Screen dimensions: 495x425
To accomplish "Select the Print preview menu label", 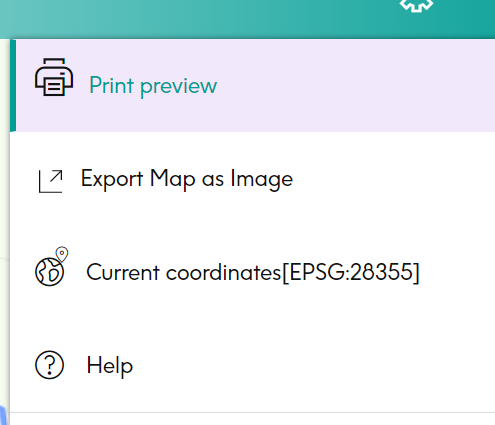I will point(153,86).
